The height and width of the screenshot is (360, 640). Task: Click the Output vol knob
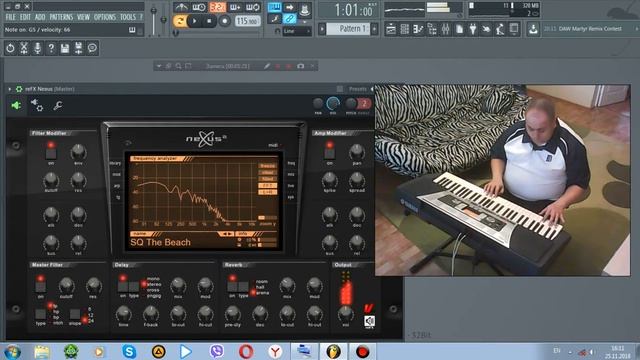pos(346,313)
